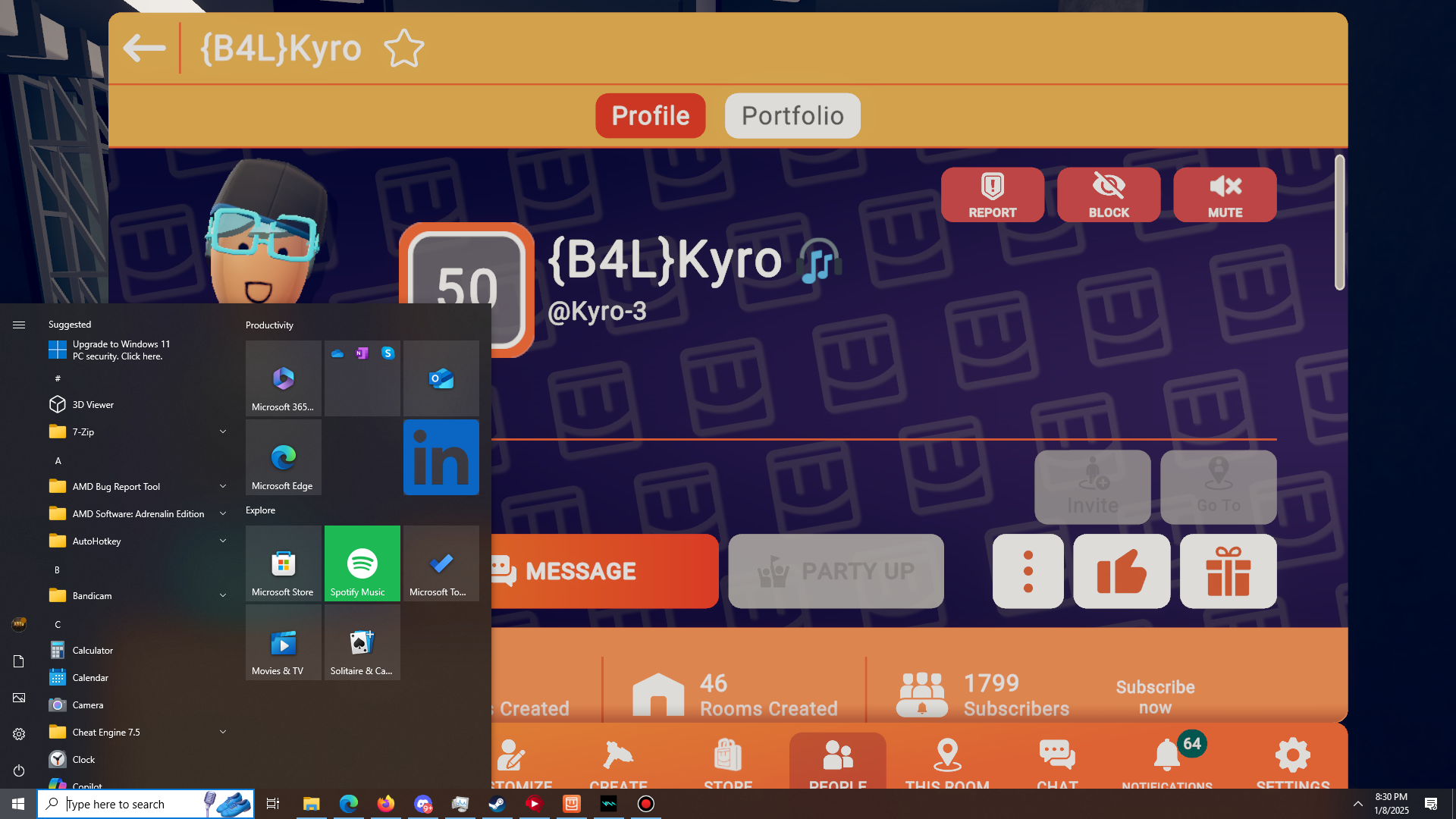
Task: Click the back arrow in profile header
Action: click(144, 48)
